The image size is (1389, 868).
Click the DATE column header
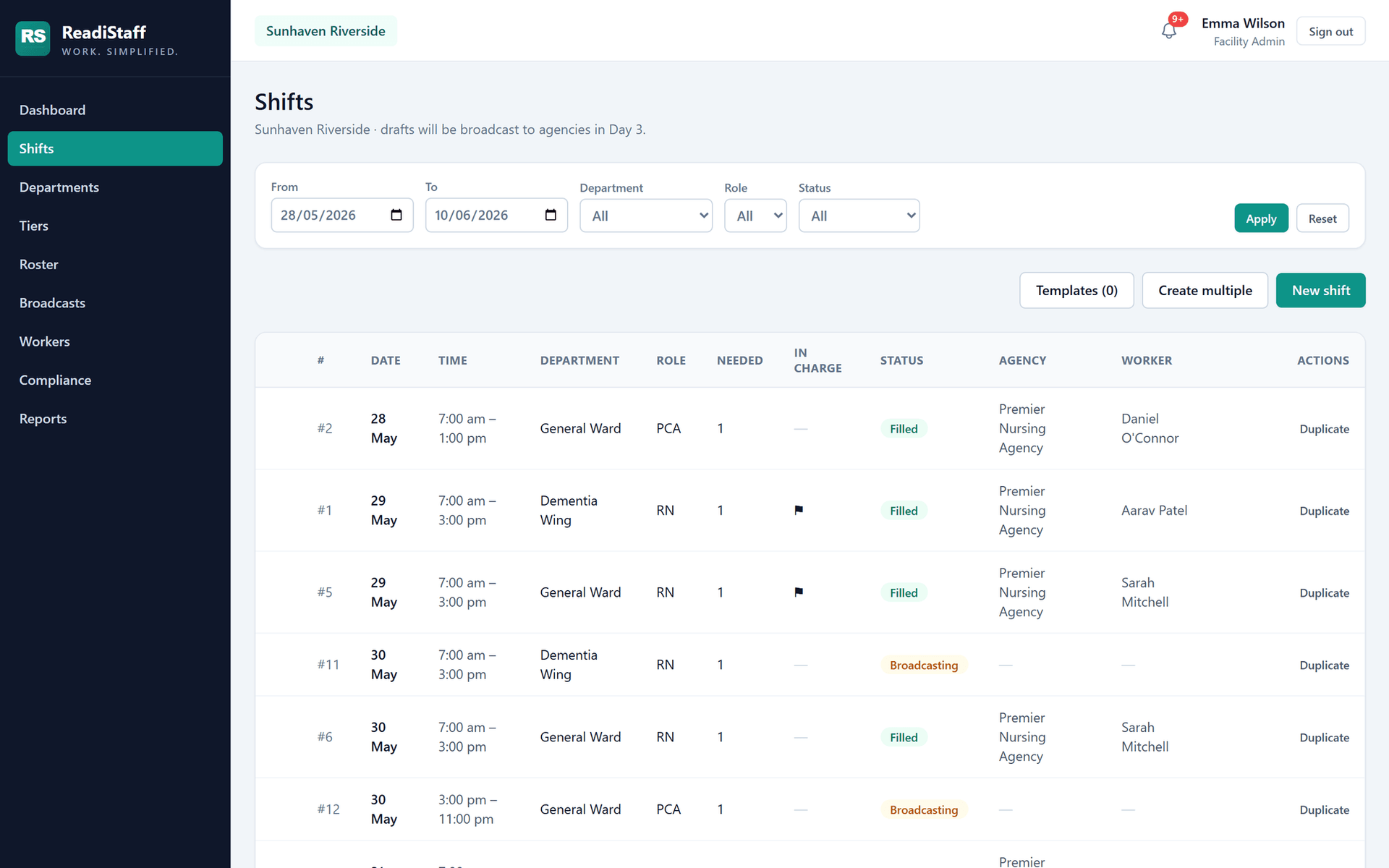coord(386,360)
